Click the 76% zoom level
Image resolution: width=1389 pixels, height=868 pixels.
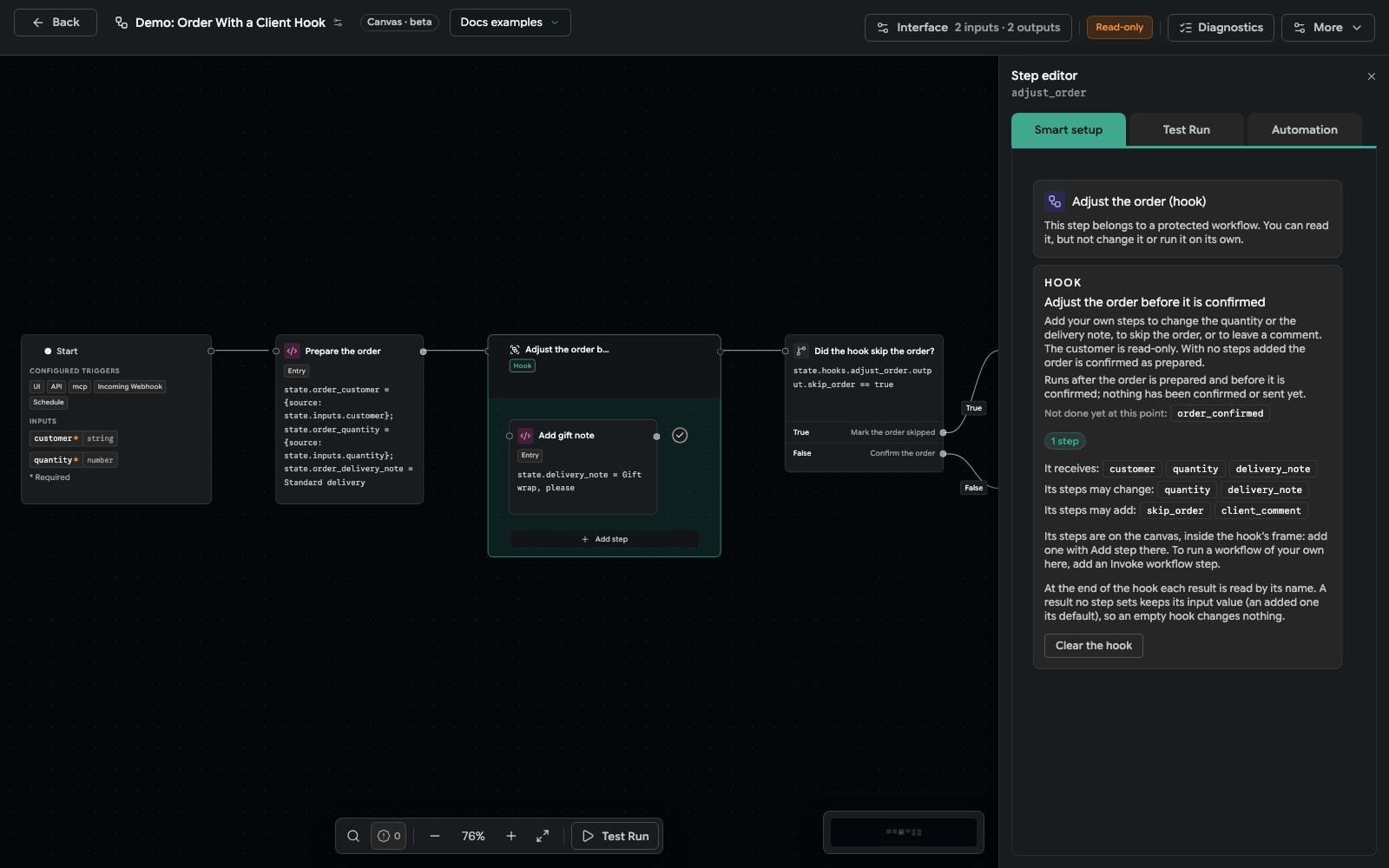(x=473, y=836)
